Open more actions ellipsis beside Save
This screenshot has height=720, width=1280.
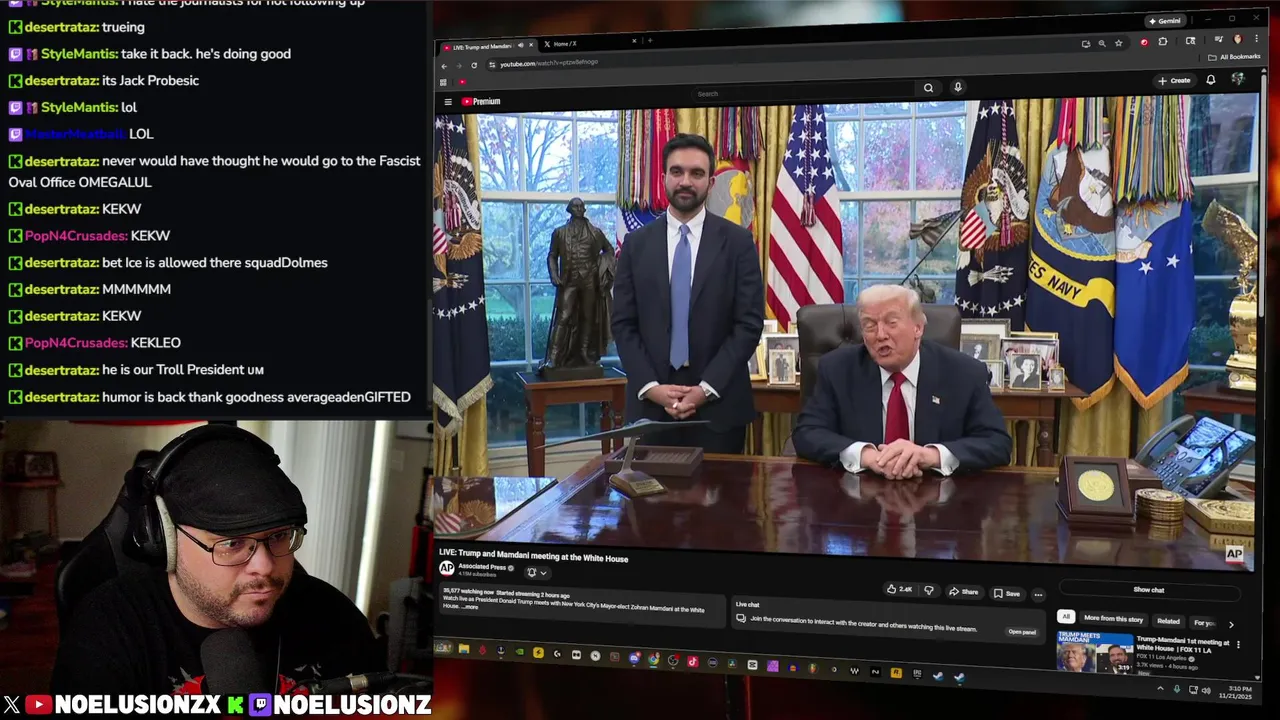1038,595
